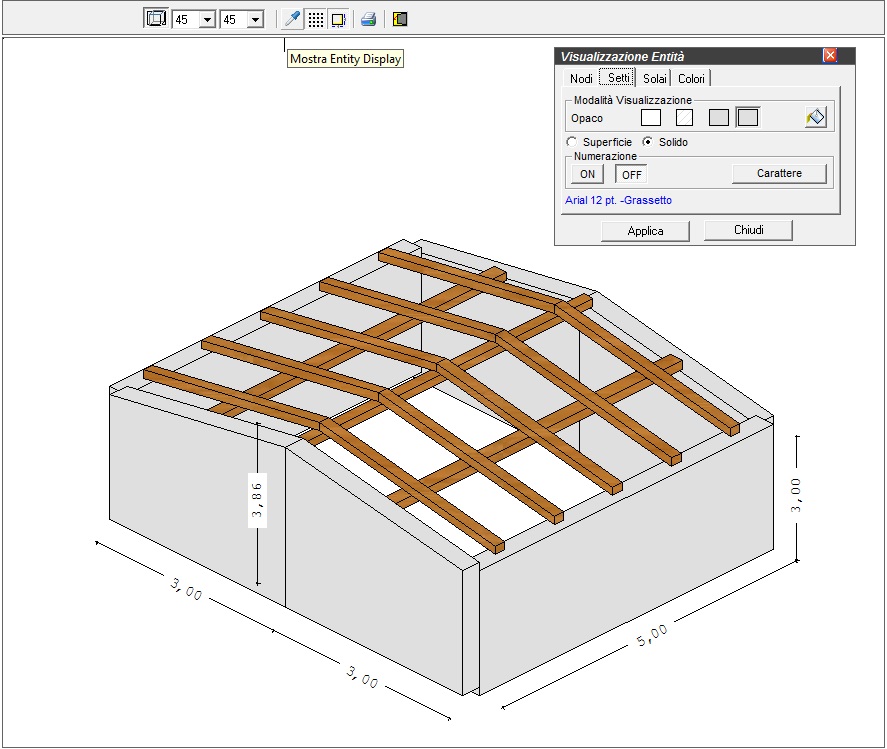Click the 5,00 length dimension label
Image resolution: width=887 pixels, height=749 pixels.
pyautogui.click(x=652, y=635)
